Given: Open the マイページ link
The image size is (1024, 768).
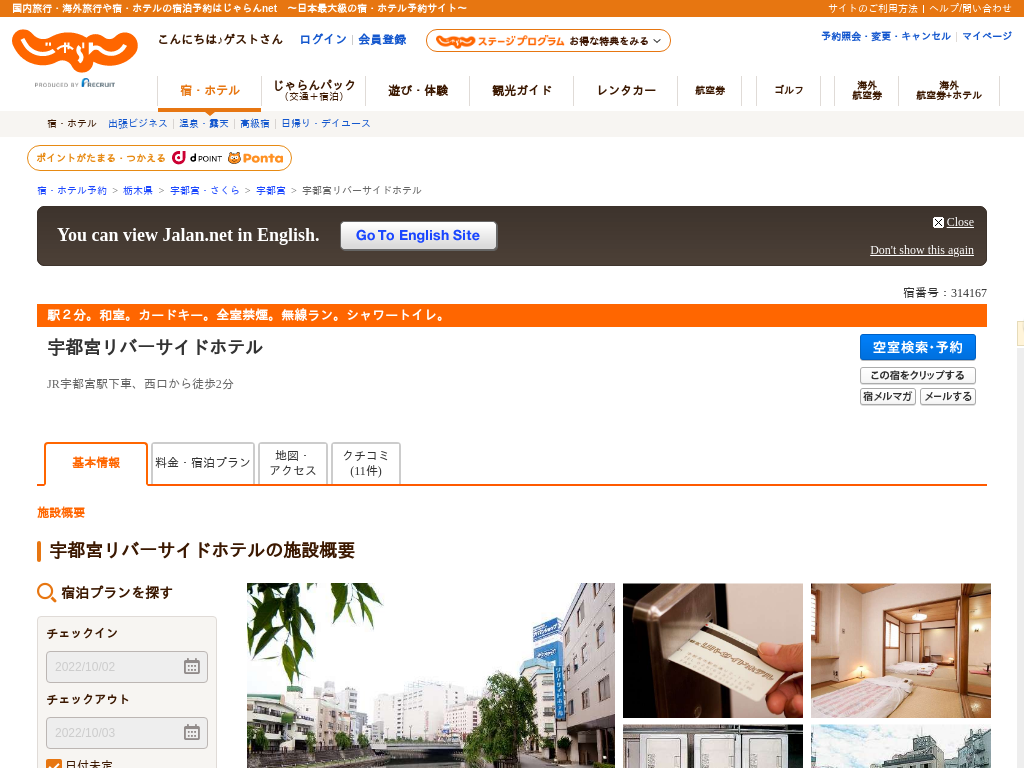Looking at the screenshot, I should [x=987, y=37].
